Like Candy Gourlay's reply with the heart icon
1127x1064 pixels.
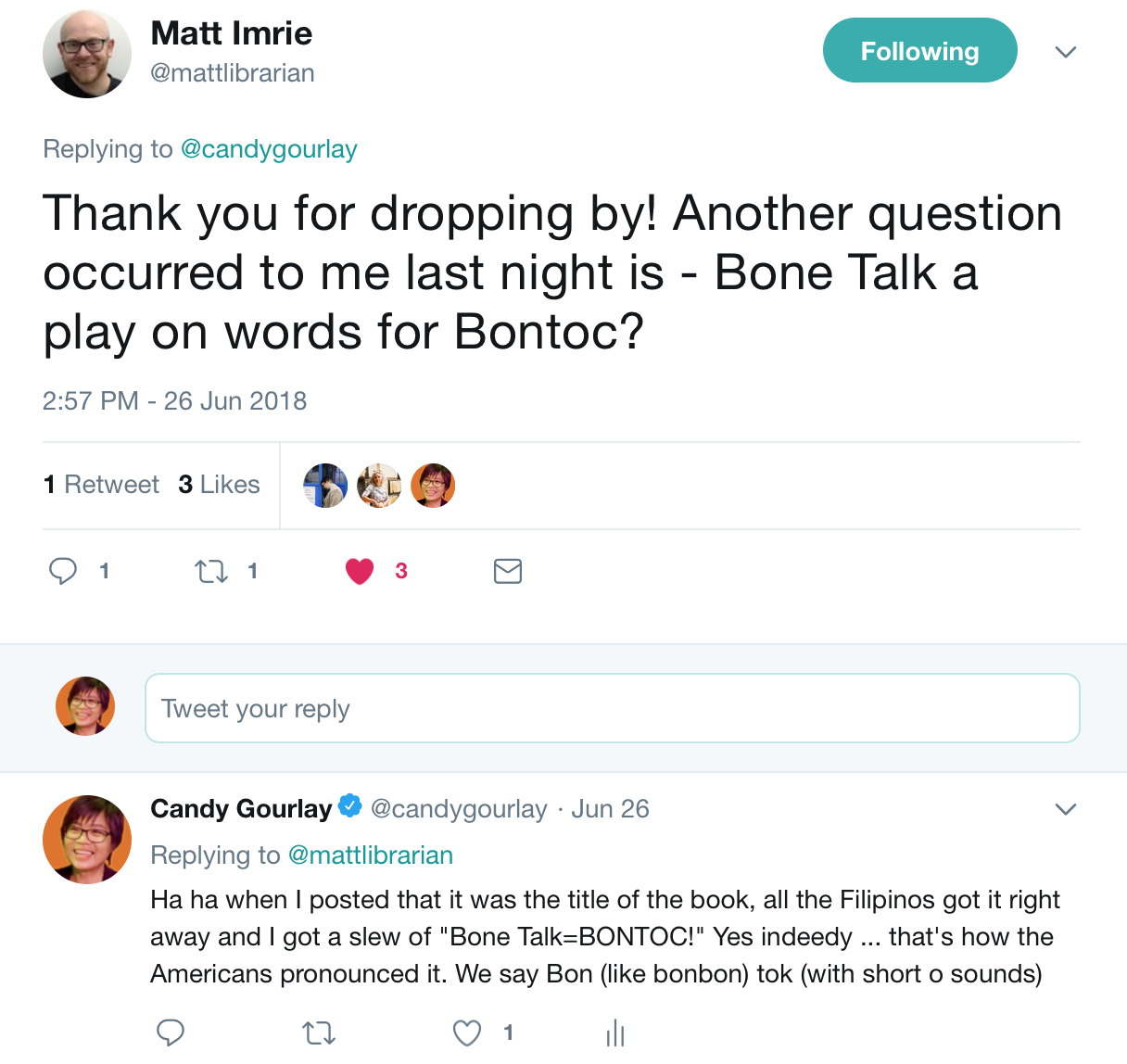click(x=466, y=1032)
